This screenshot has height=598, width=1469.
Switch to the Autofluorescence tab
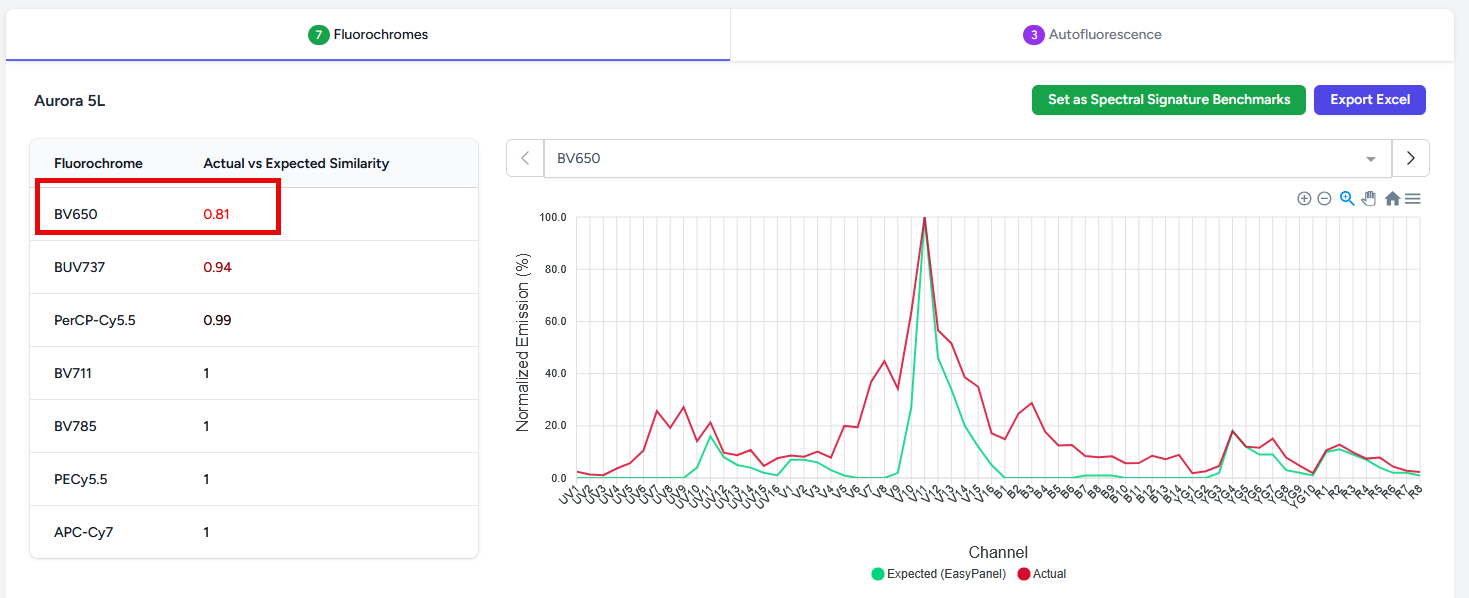coord(1092,35)
